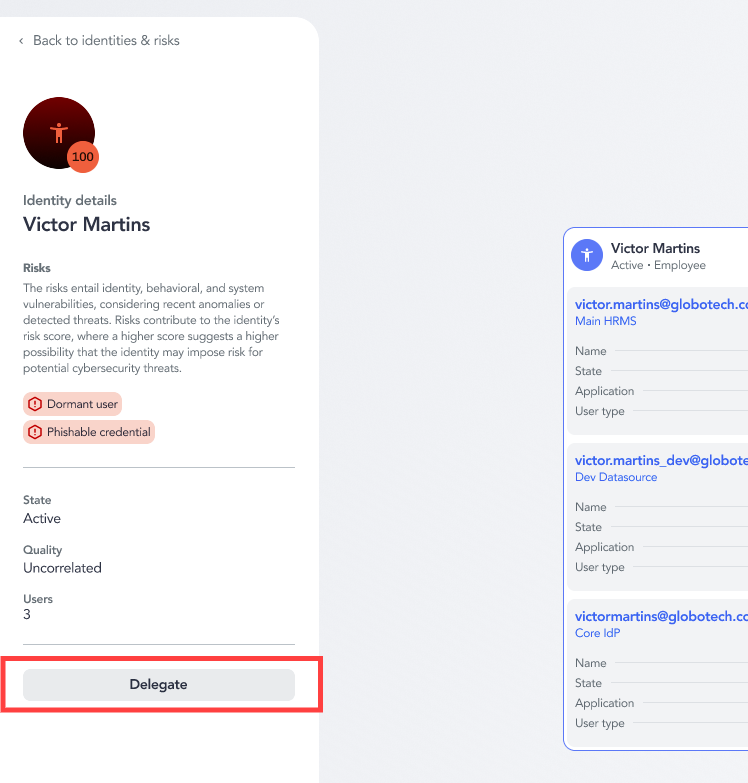748x783 pixels.
Task: Click the Delegate button
Action: (x=159, y=685)
